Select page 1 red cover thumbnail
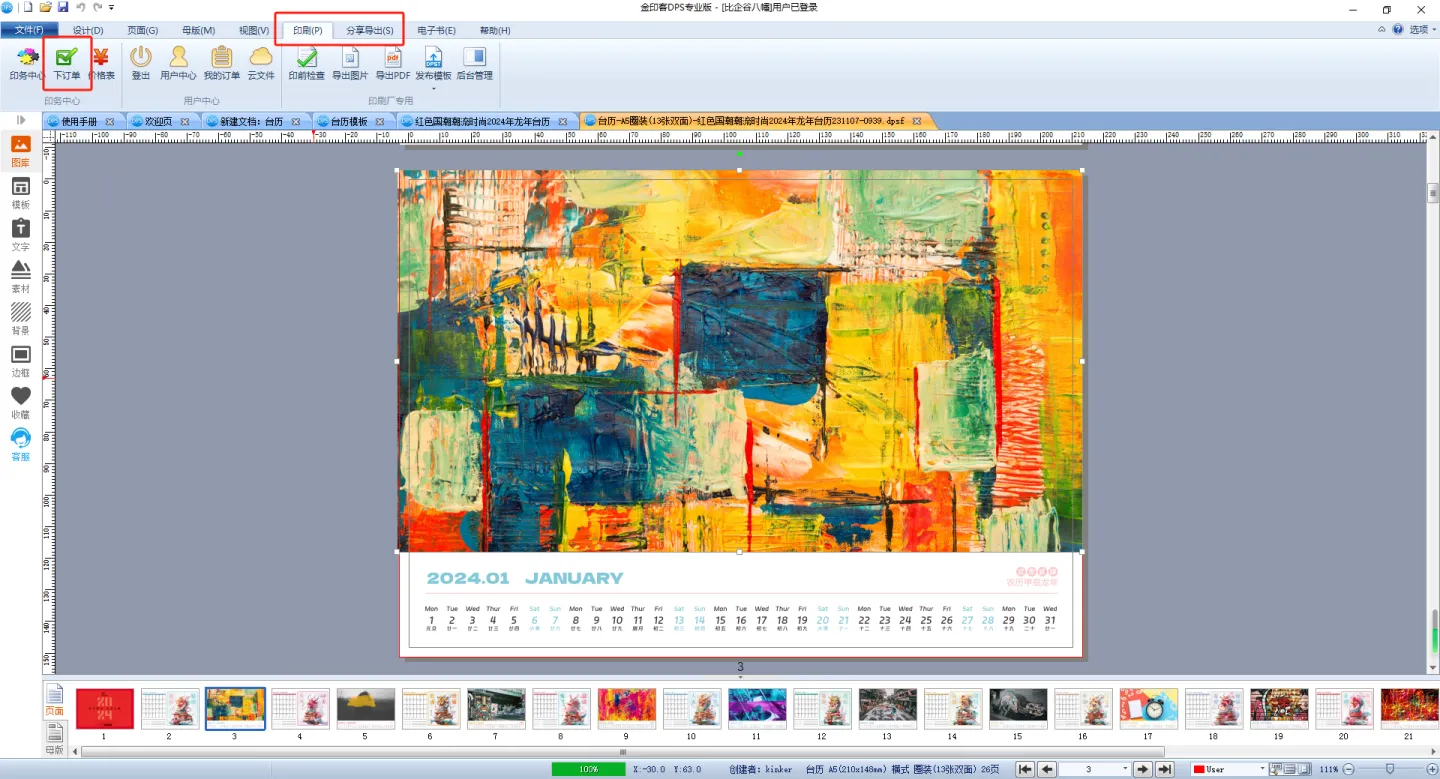 pos(104,708)
